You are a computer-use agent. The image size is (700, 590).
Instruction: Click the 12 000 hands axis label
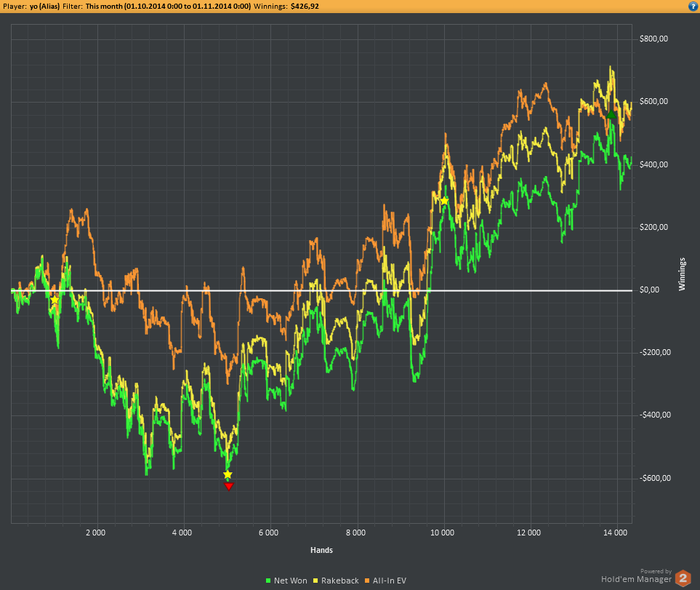529,533
